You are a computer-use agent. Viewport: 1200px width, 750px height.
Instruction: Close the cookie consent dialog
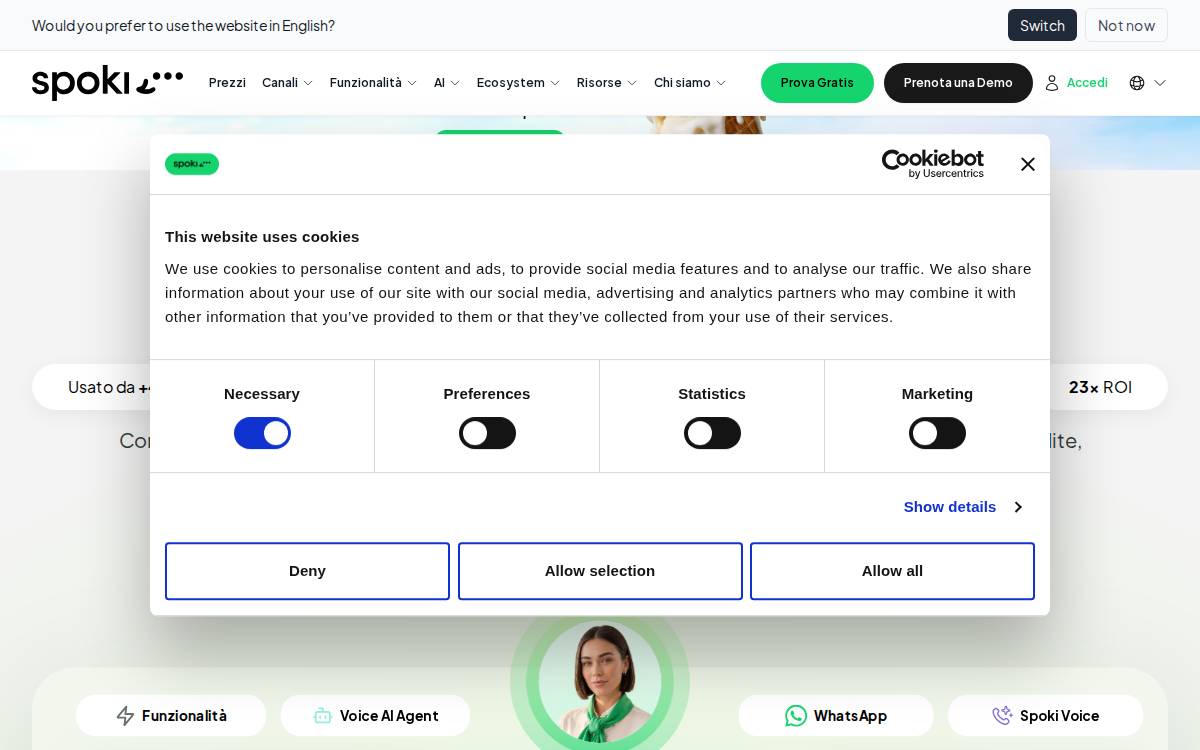1027,164
